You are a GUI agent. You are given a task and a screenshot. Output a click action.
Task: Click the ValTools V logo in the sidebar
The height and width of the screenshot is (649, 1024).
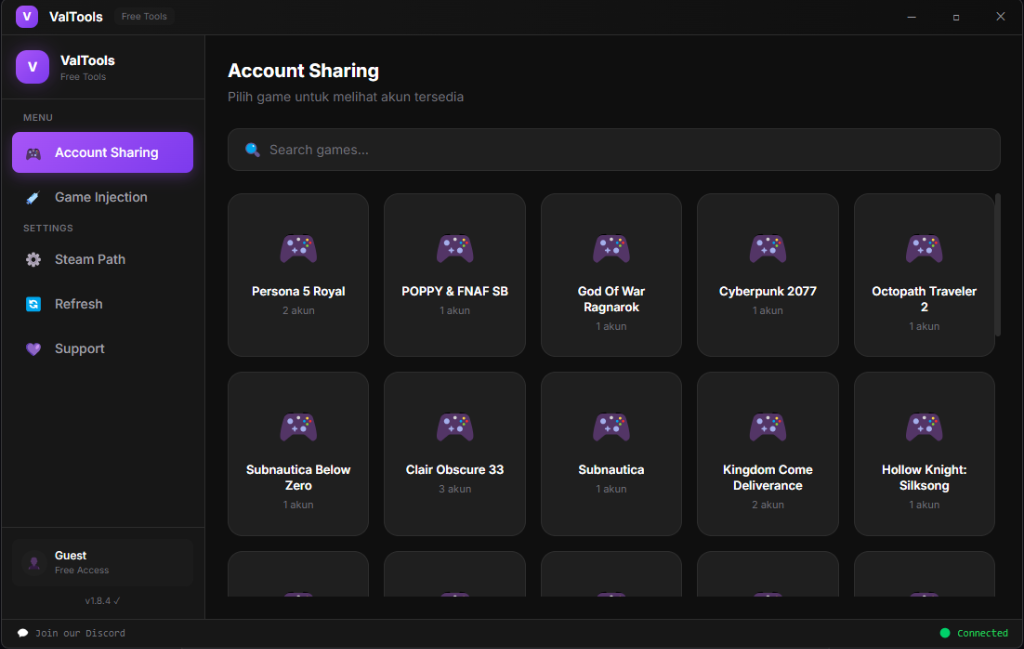pyautogui.click(x=32, y=66)
